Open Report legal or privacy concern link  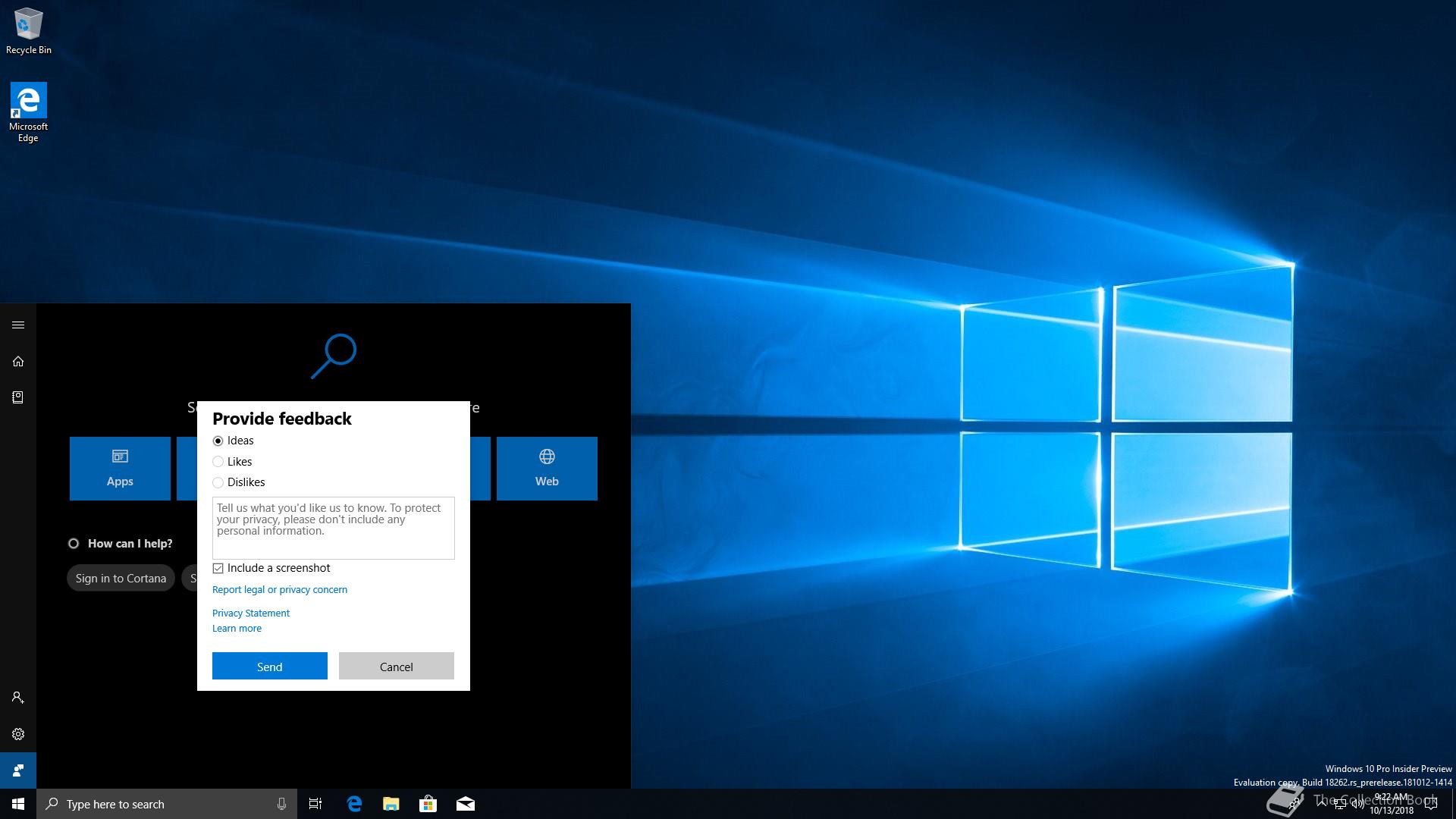coord(280,590)
